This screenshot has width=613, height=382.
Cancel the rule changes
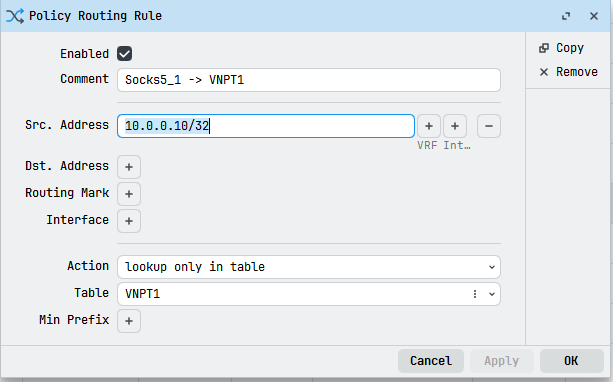click(431, 360)
